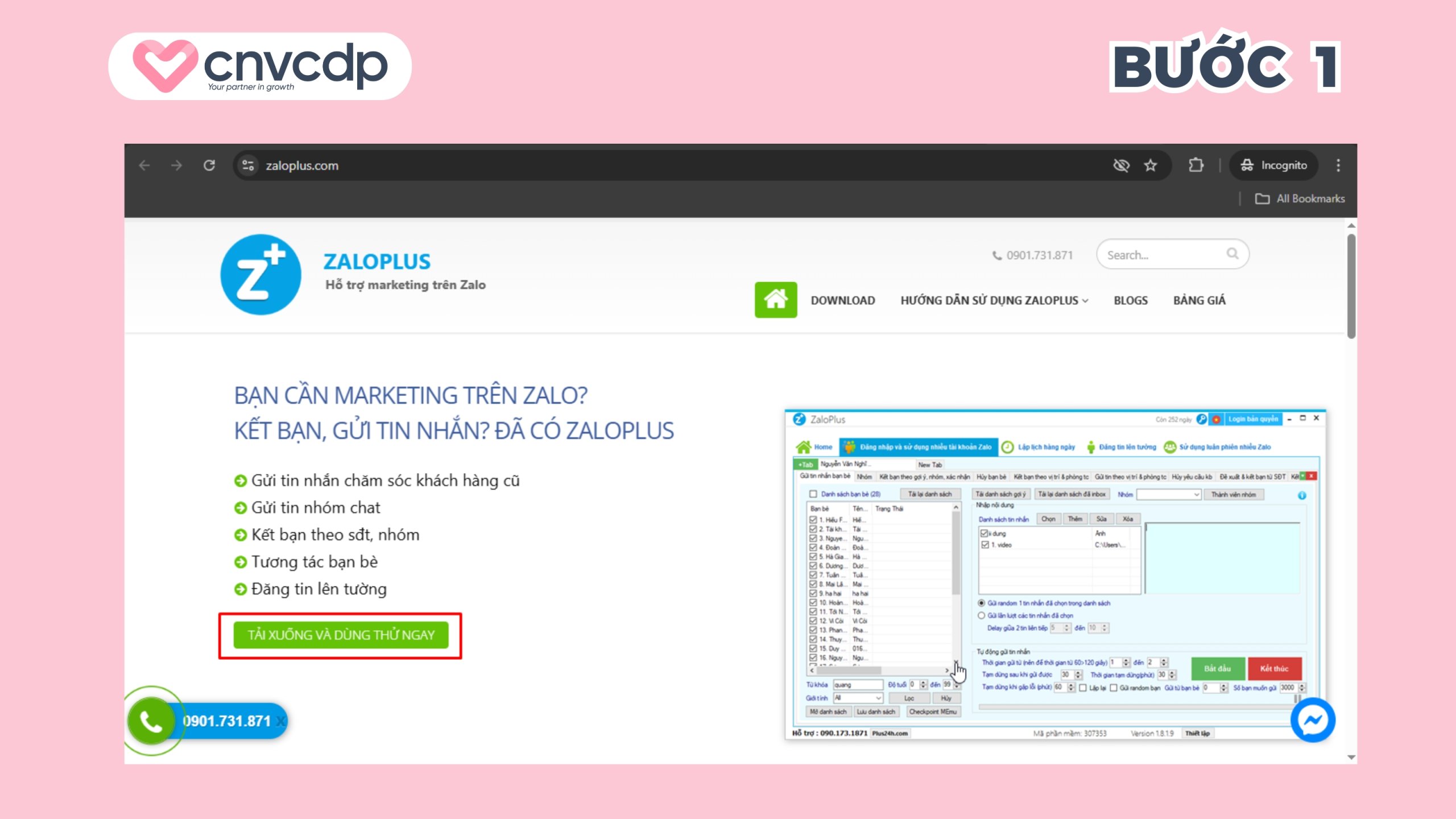Click the green Bắt đầu button
The width and height of the screenshot is (1456, 819).
pos(1218,669)
